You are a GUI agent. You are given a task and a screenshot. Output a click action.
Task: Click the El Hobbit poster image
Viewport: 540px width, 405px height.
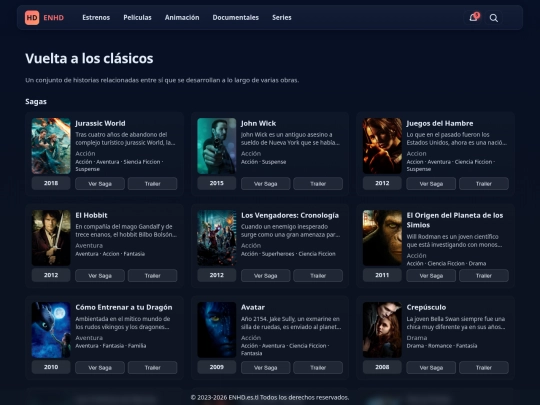pos(51,238)
